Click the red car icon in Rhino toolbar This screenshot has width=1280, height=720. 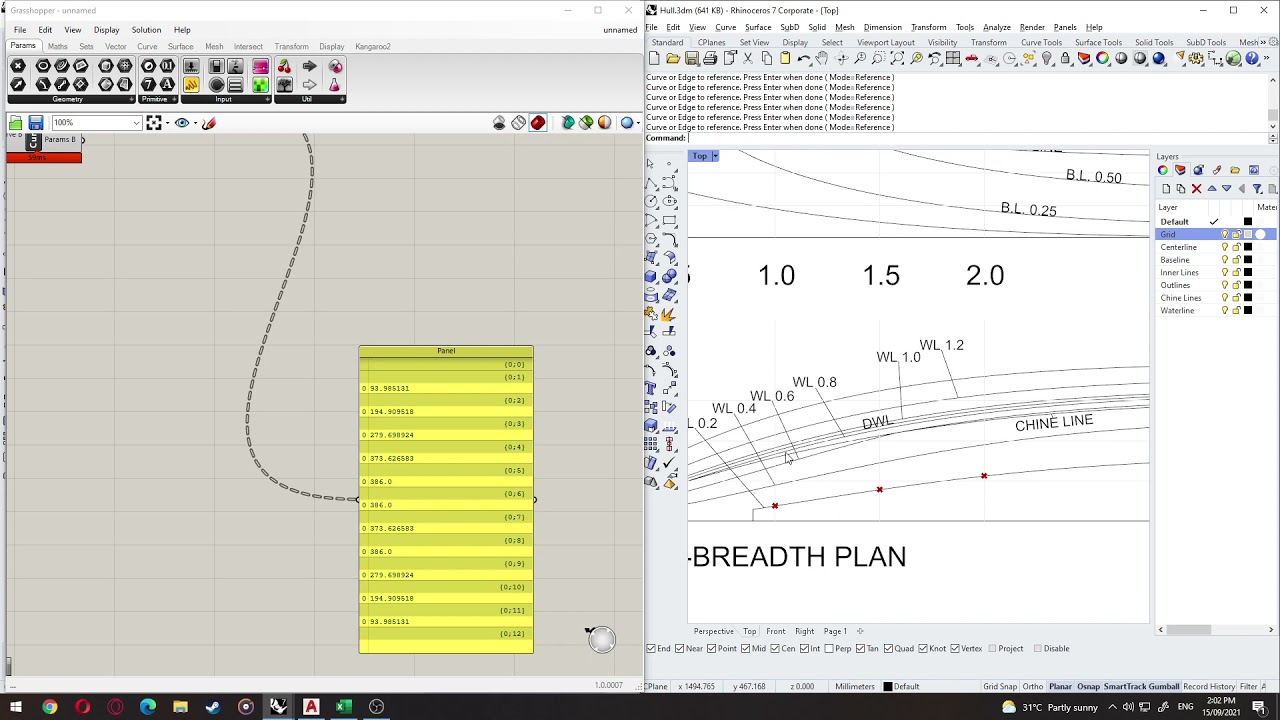[972, 59]
